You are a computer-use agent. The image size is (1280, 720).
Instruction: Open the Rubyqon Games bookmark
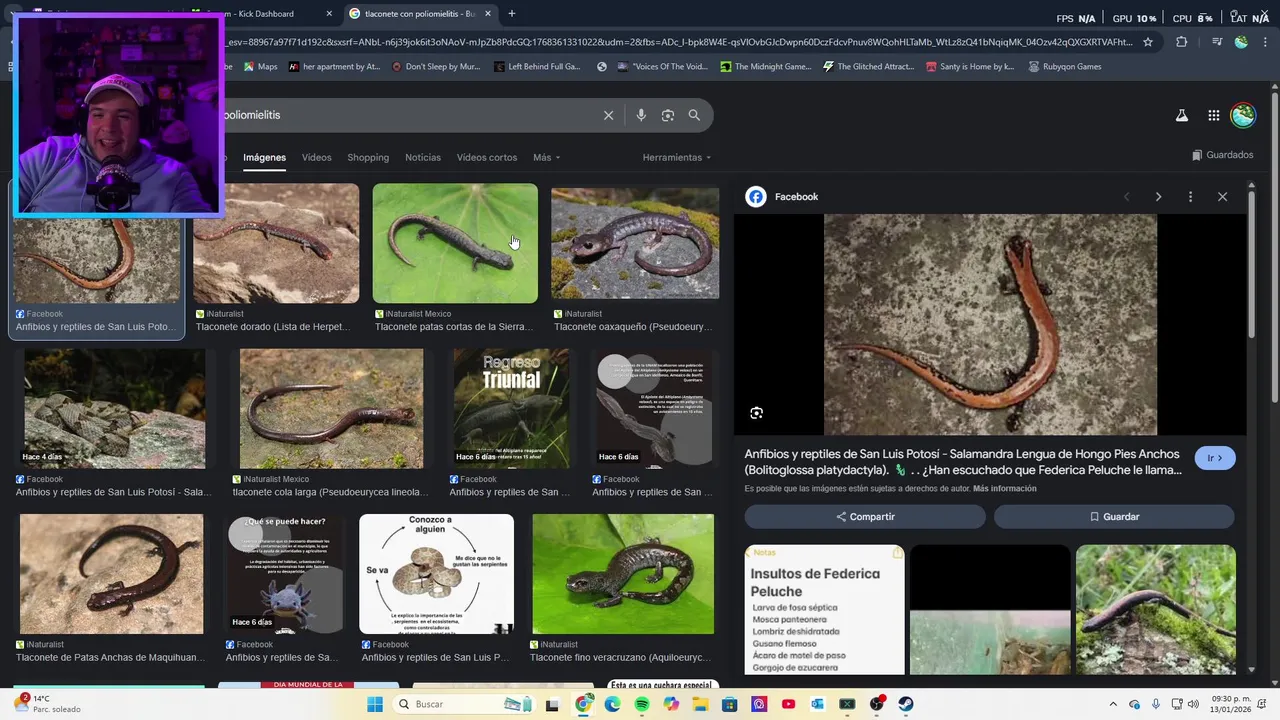1063,67
